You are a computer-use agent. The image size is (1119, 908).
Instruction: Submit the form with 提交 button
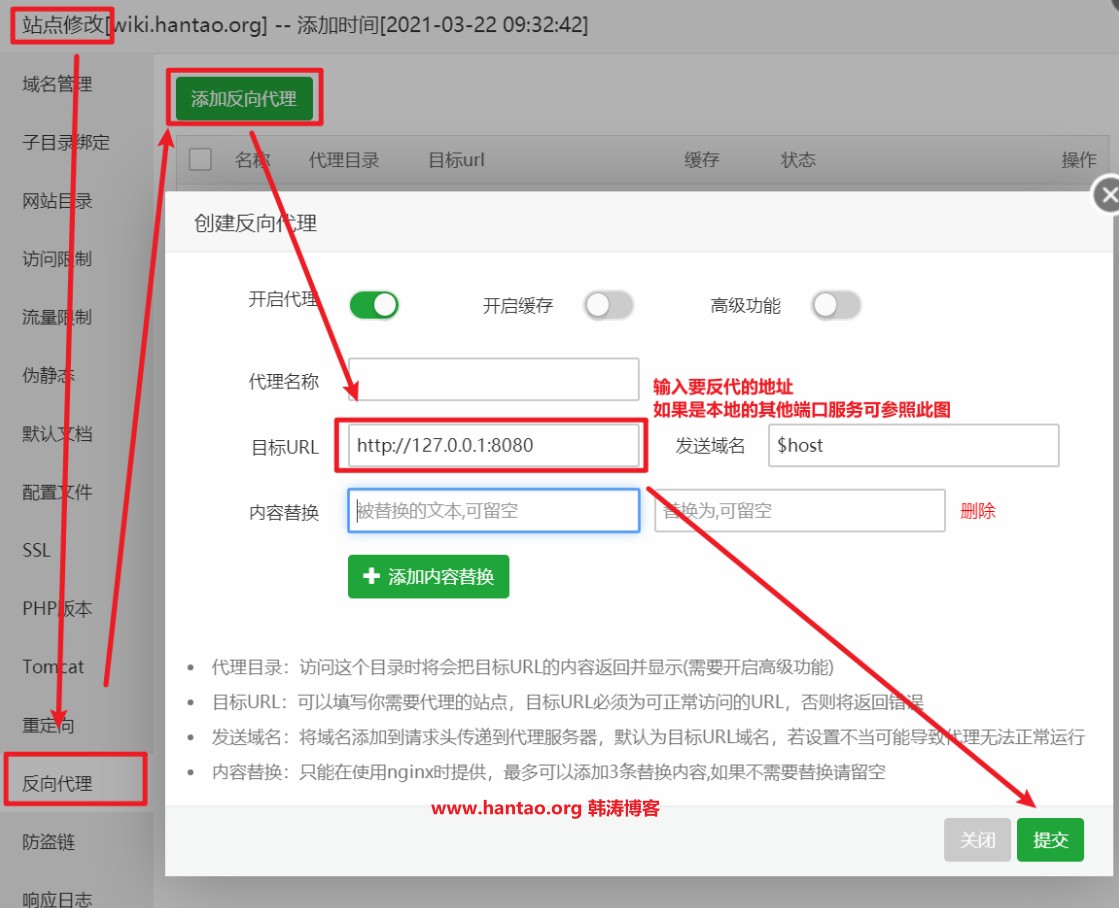(1050, 840)
